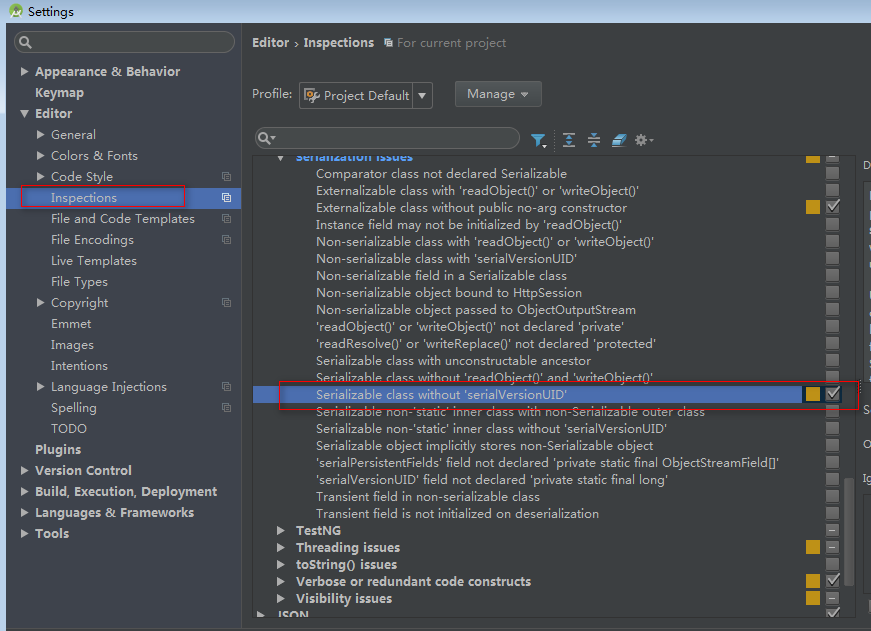Open the Profile dropdown arrow

coord(422,96)
